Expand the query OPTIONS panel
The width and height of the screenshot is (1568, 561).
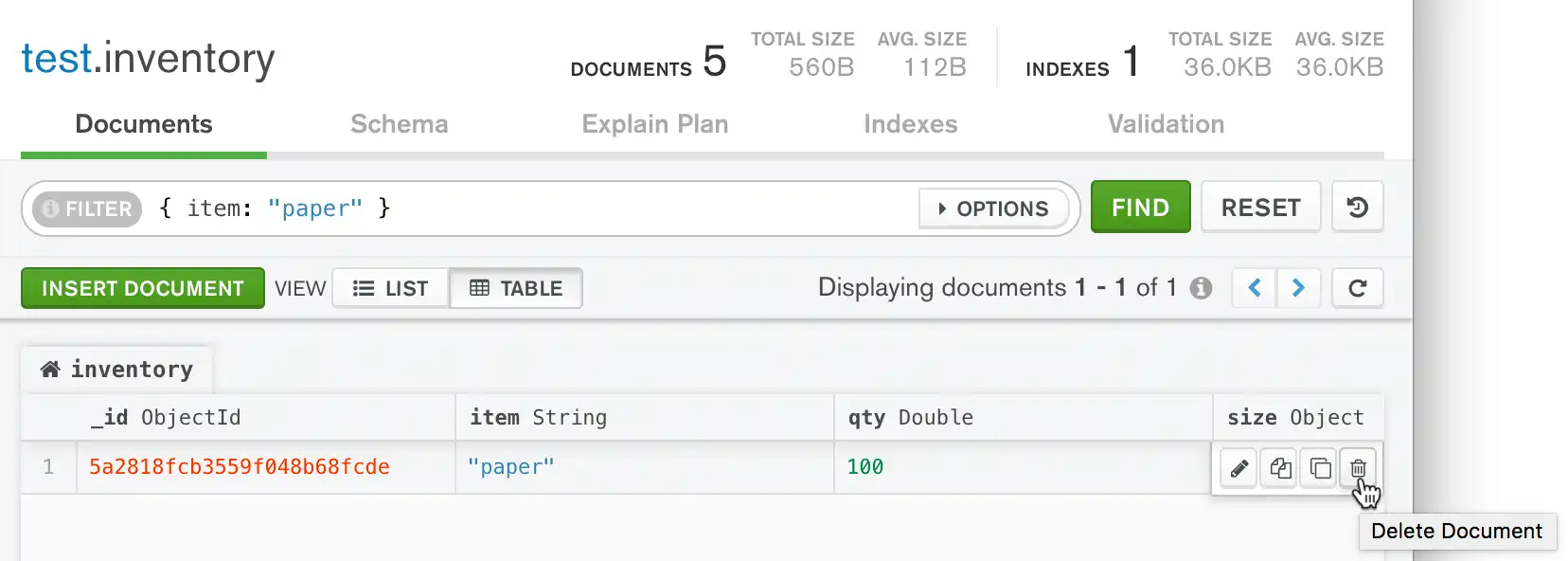point(993,208)
